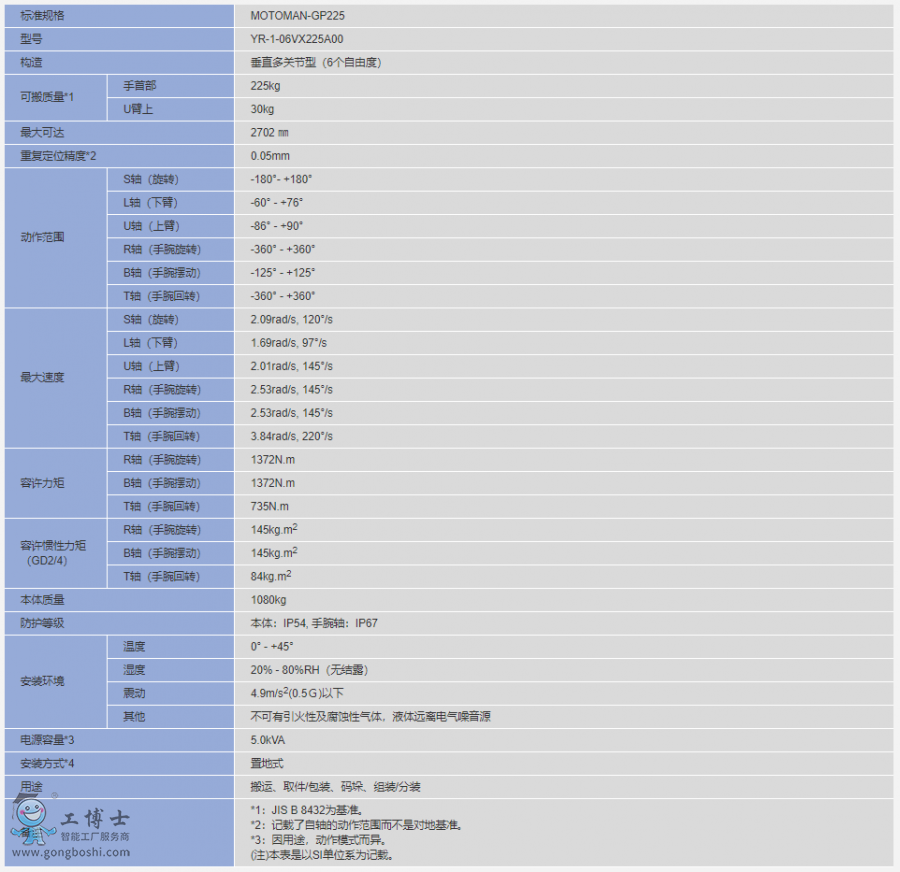Click the '最大速度' section label
The height and width of the screenshot is (872, 900).
coord(42,377)
